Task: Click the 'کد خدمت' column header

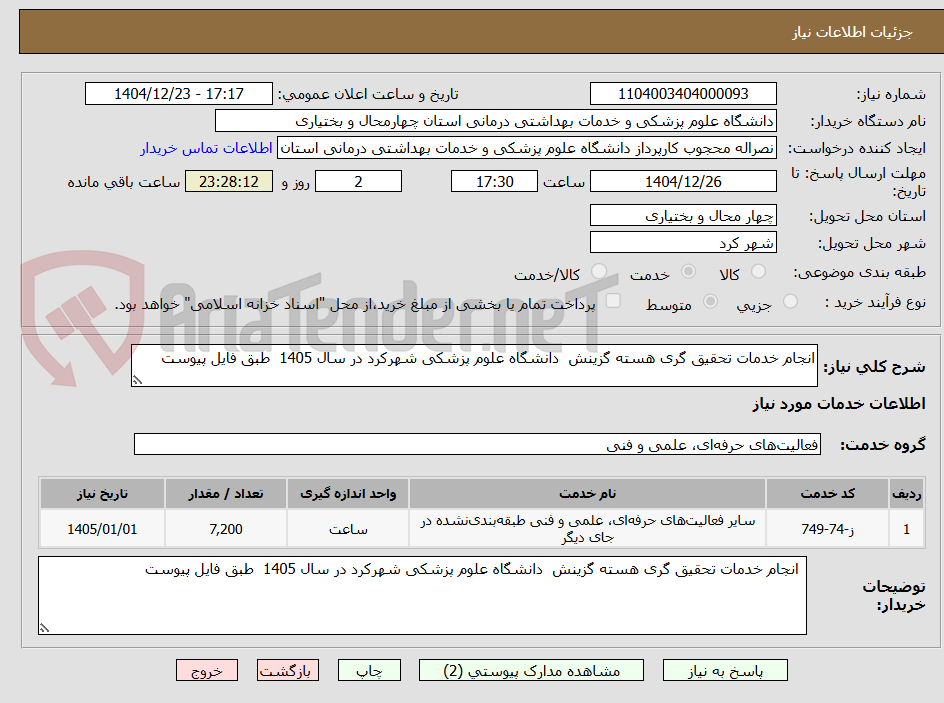Action: [x=828, y=494]
